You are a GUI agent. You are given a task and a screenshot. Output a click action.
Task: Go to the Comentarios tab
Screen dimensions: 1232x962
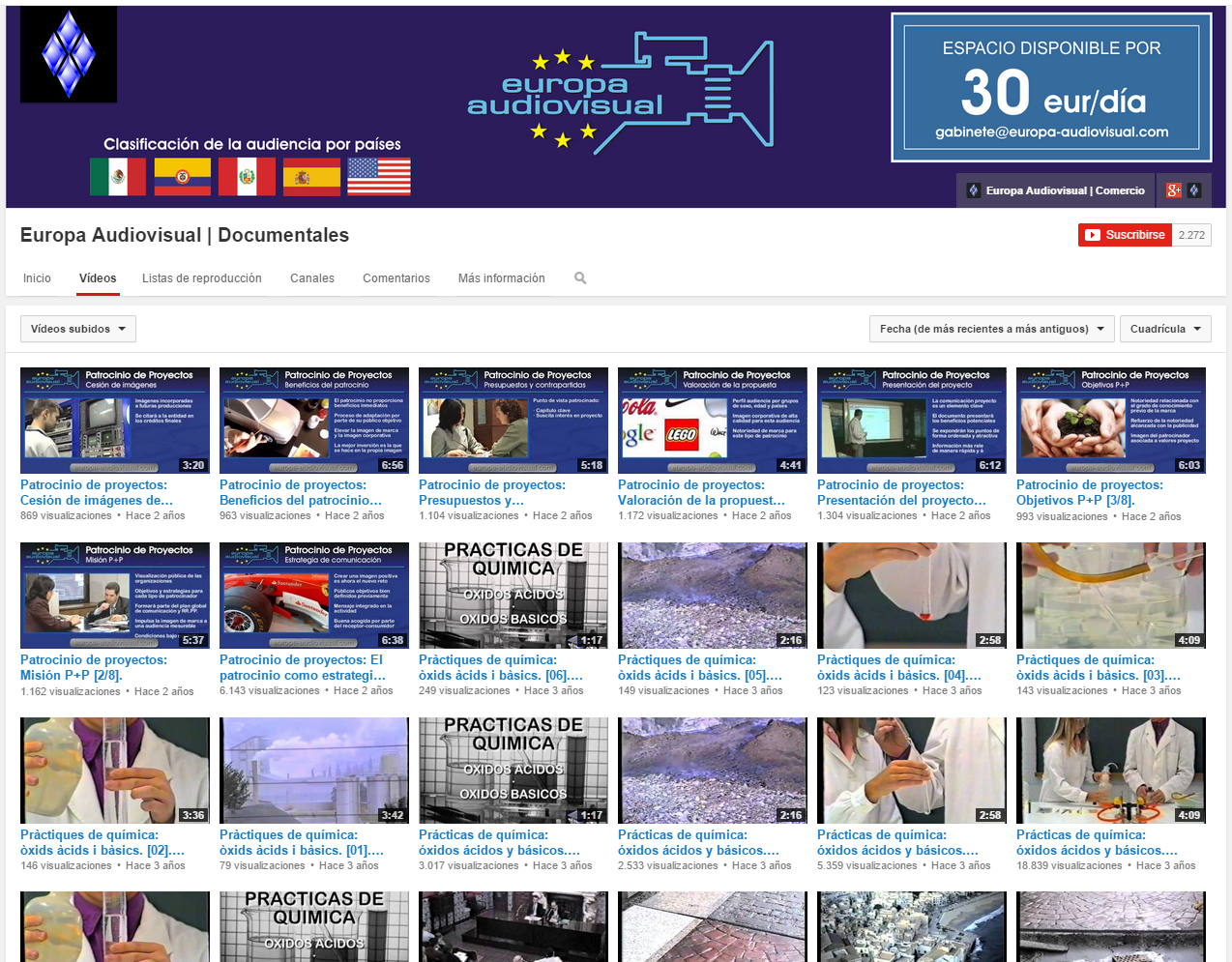point(396,278)
